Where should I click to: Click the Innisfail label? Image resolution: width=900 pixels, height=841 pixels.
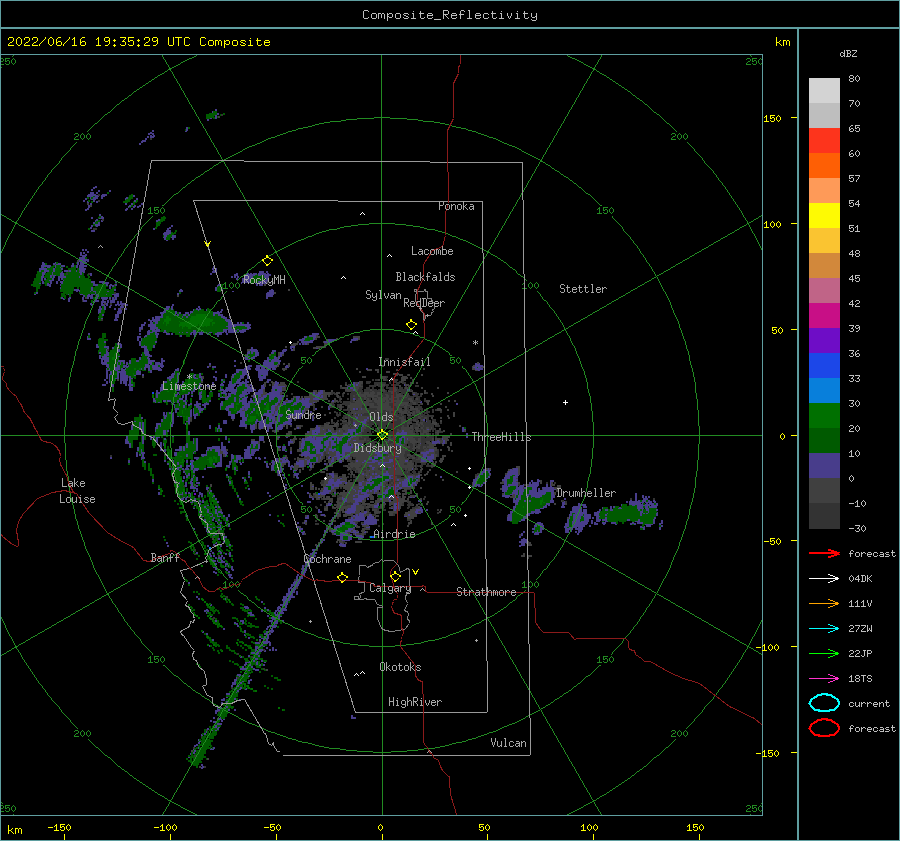(404, 362)
